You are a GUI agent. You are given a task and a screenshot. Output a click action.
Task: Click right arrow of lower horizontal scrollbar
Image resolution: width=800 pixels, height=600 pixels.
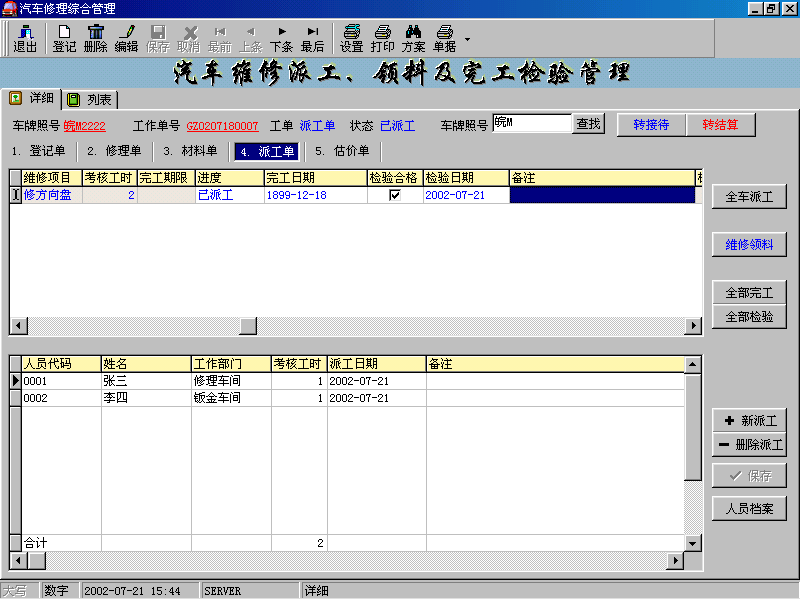[x=675, y=561]
